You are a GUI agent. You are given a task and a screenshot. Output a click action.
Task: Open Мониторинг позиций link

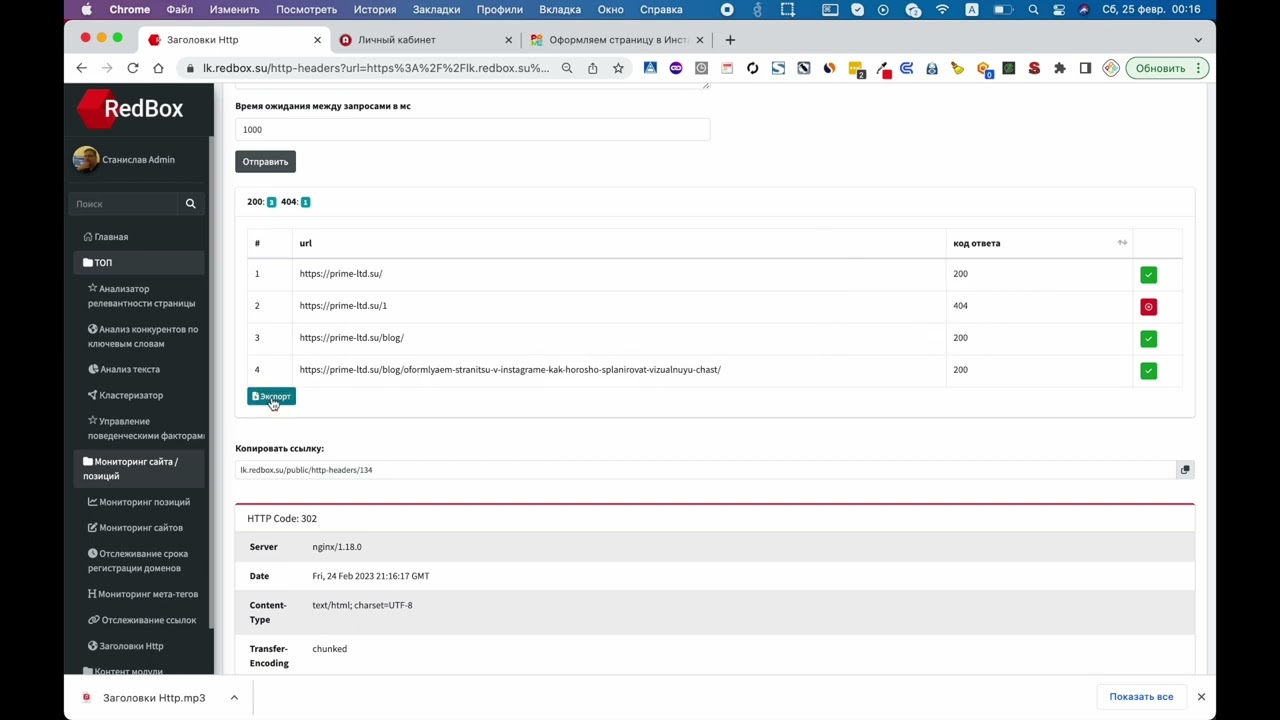[139, 502]
